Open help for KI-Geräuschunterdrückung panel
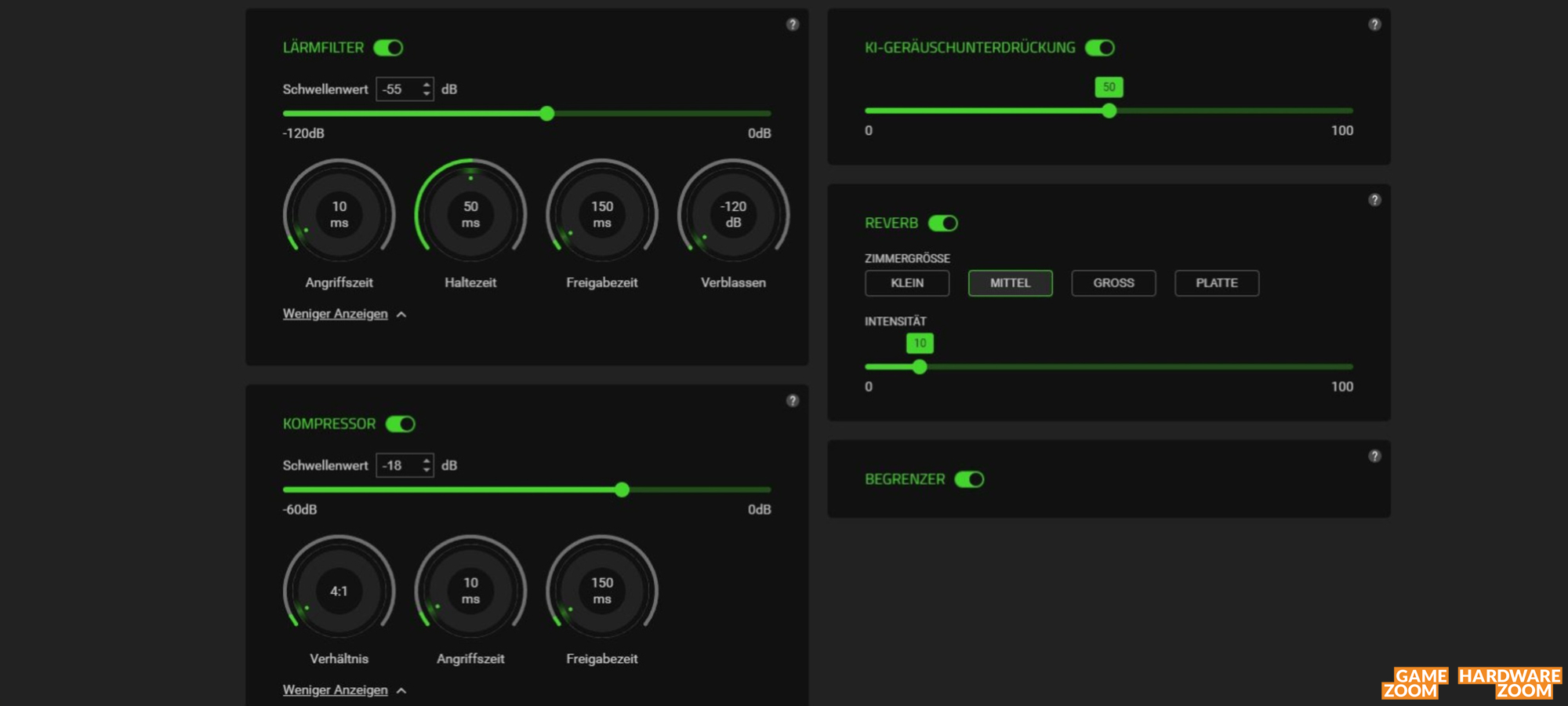The height and width of the screenshot is (706, 1568). point(1374,24)
